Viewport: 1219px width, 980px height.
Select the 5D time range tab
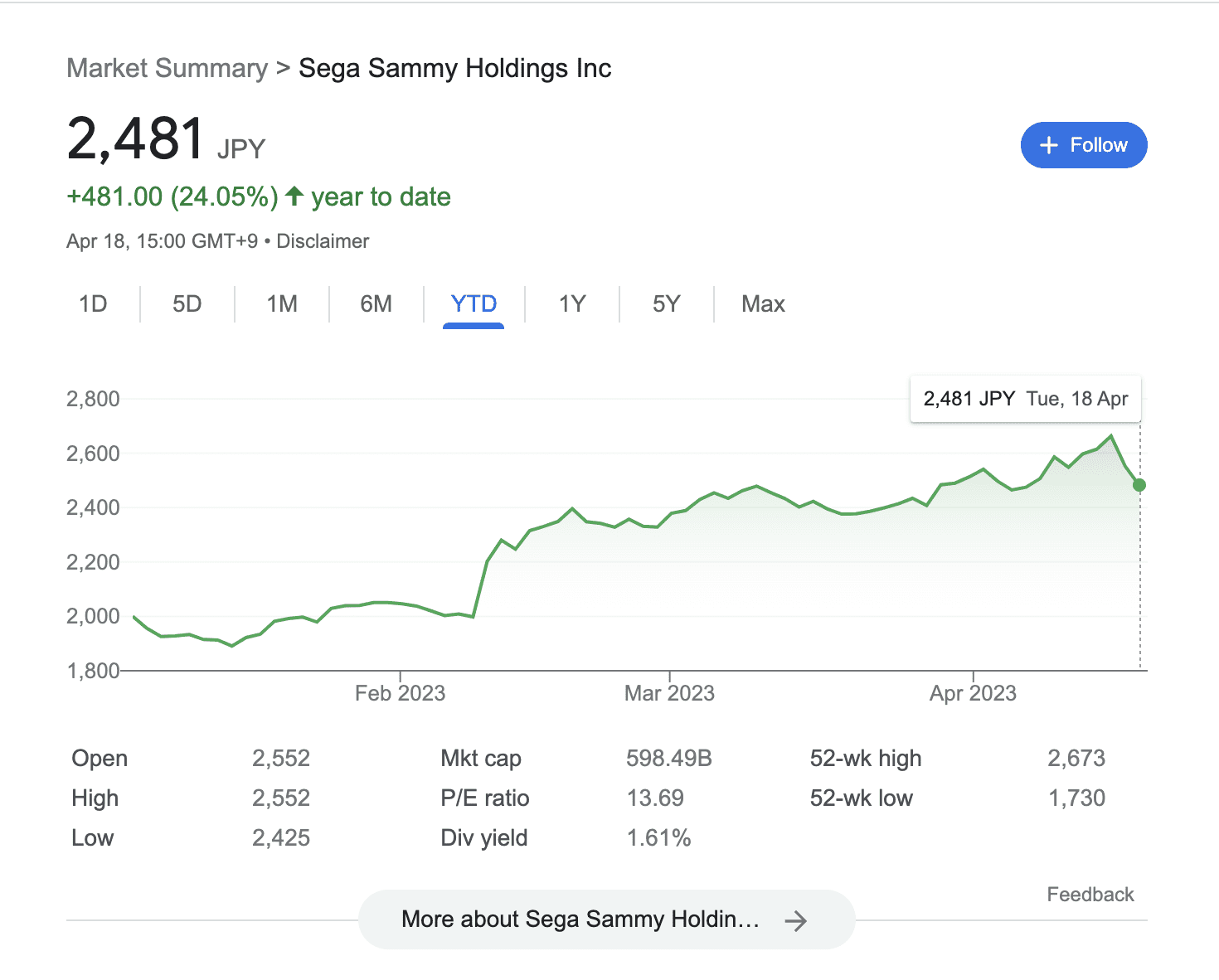pos(187,304)
